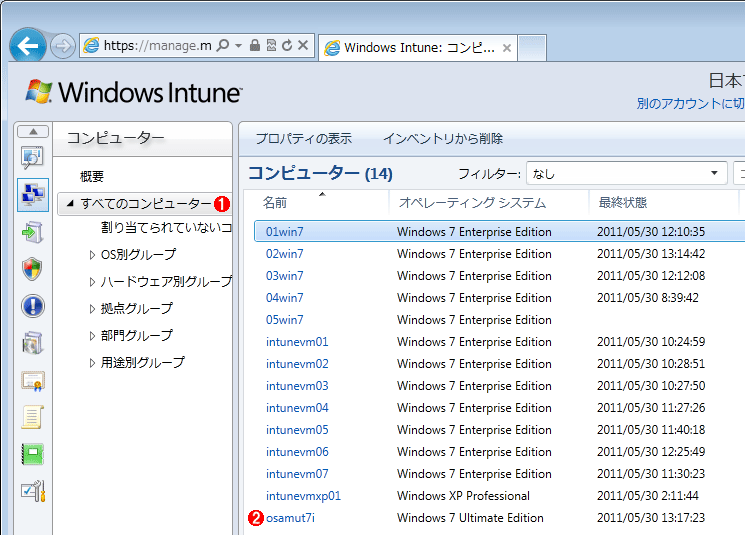Open computer 03win7
This screenshot has height=535, width=745.
pyautogui.click(x=284, y=276)
